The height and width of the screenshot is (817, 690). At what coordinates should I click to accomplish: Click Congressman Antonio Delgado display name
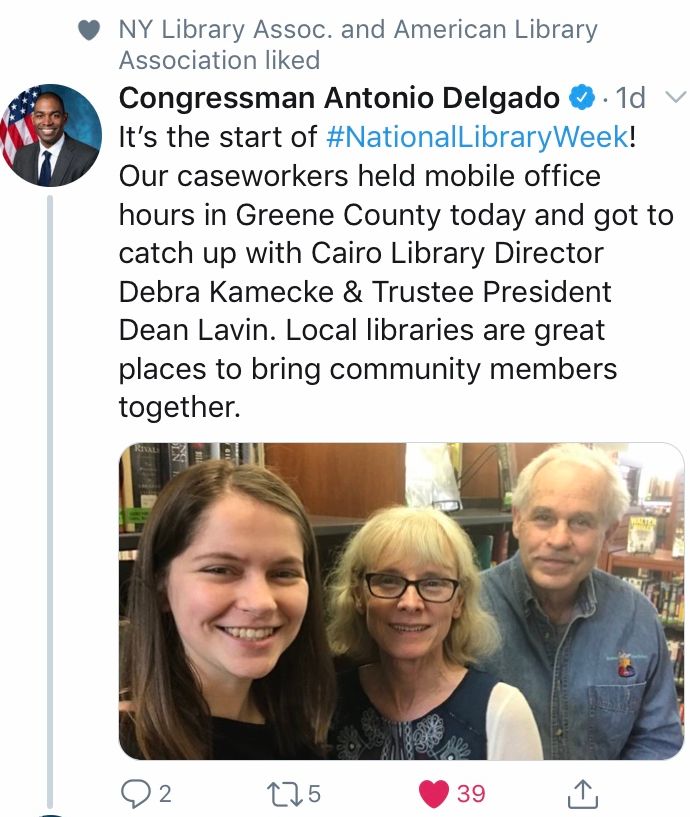(x=339, y=97)
